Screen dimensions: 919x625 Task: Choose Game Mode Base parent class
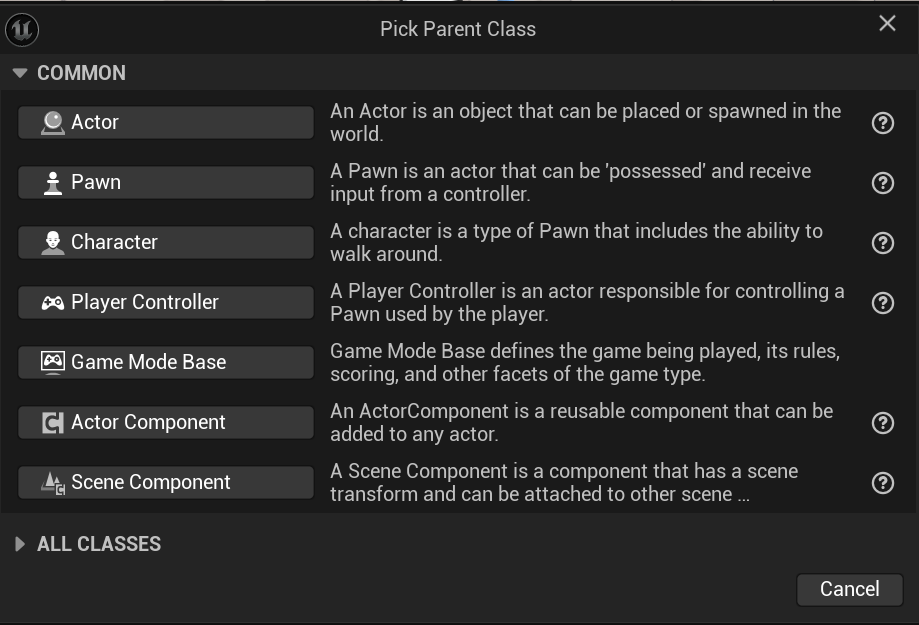(x=166, y=362)
